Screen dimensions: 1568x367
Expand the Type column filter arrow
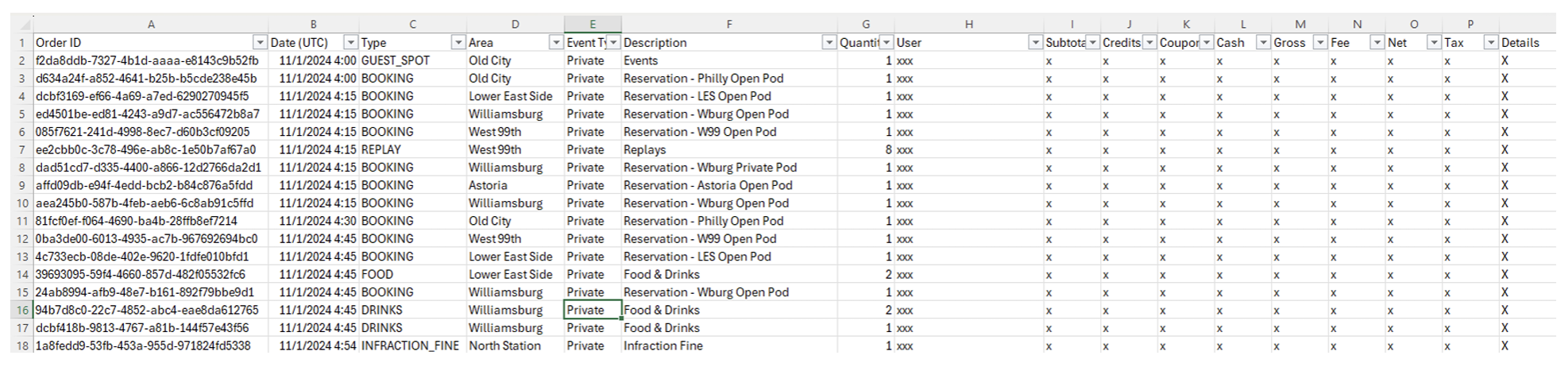click(x=458, y=43)
